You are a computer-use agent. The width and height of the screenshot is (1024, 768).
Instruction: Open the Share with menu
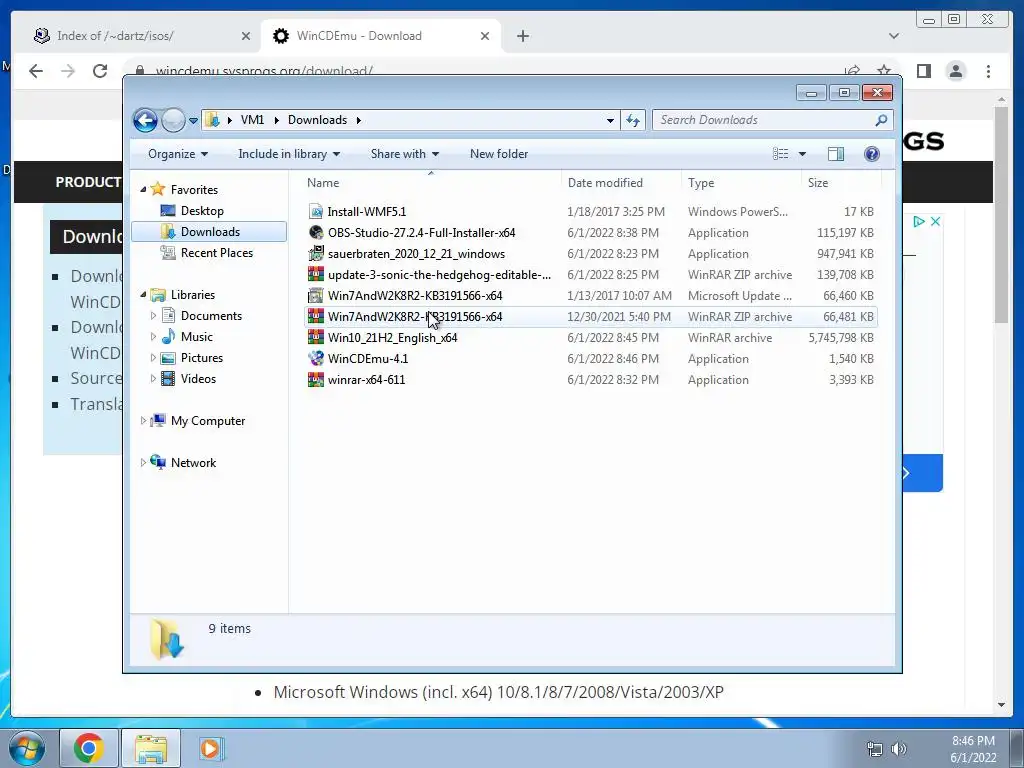tap(405, 154)
